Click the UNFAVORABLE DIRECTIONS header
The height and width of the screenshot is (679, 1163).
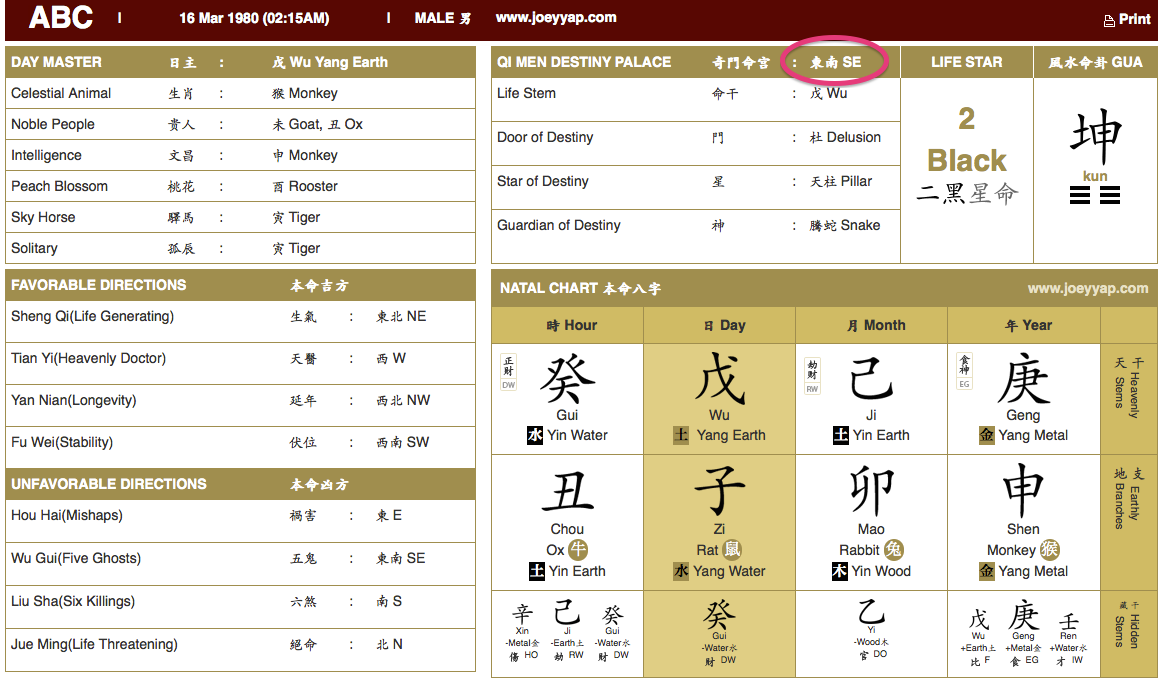pos(240,484)
